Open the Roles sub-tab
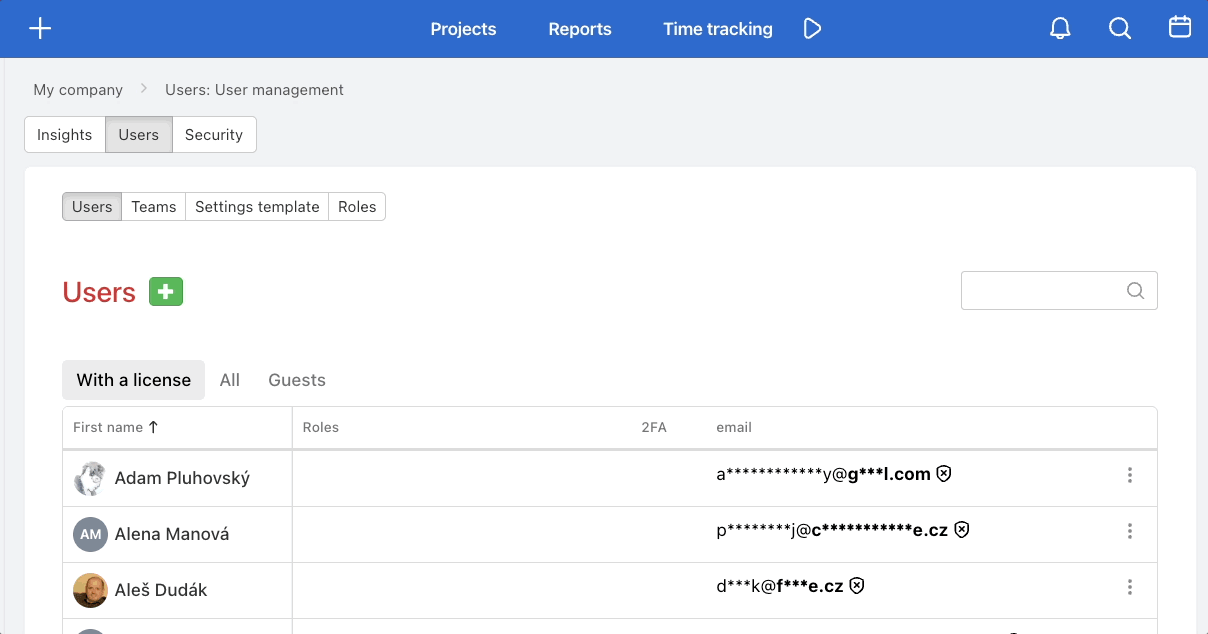Viewport: 1208px width, 634px height. 357,207
